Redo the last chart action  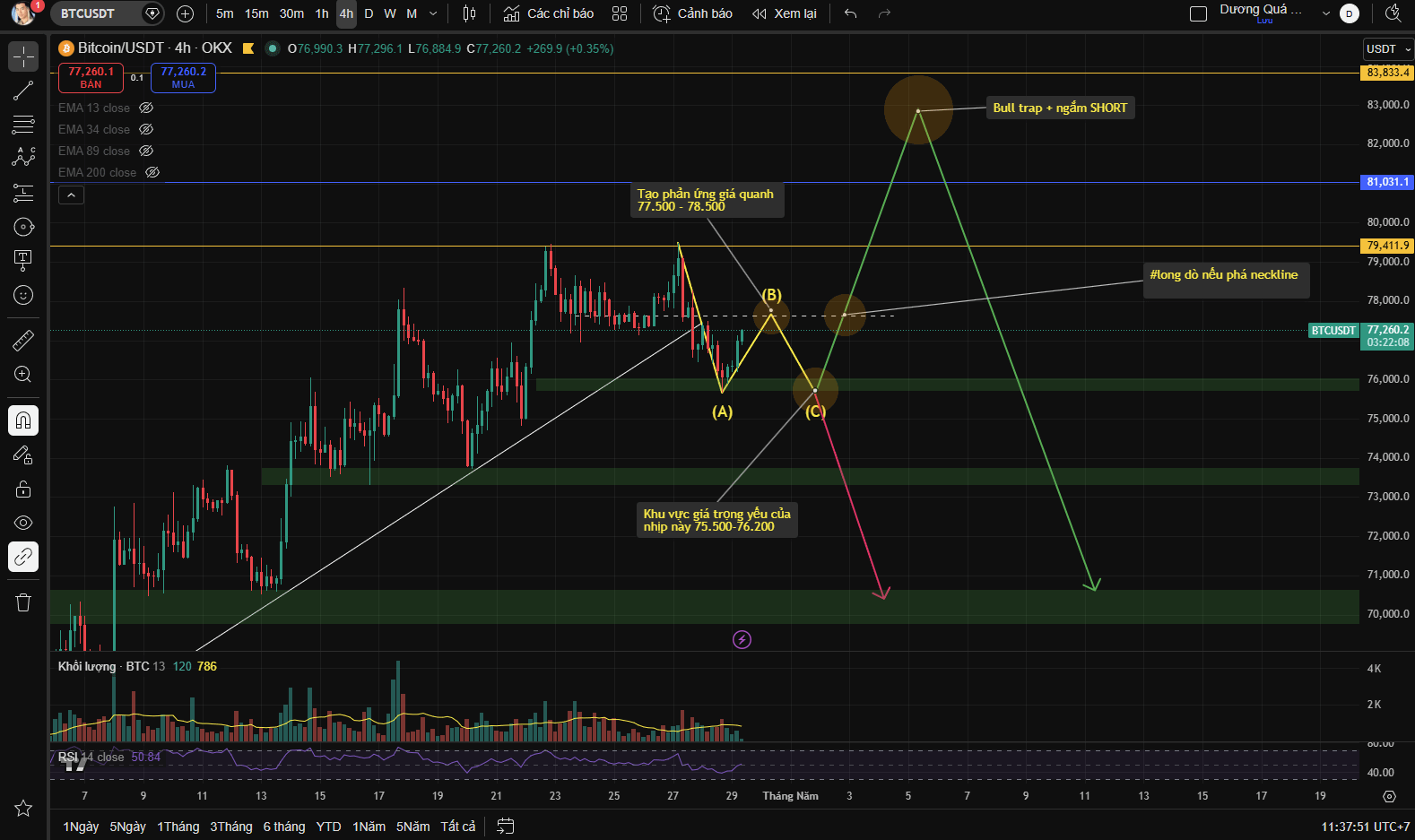(x=884, y=13)
